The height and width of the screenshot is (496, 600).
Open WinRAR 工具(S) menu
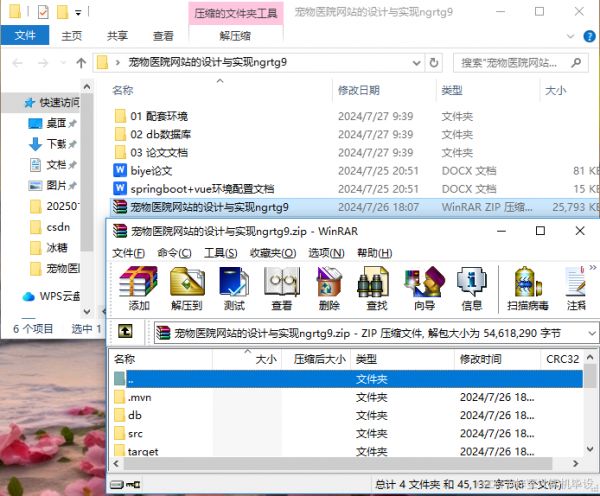pos(220,253)
